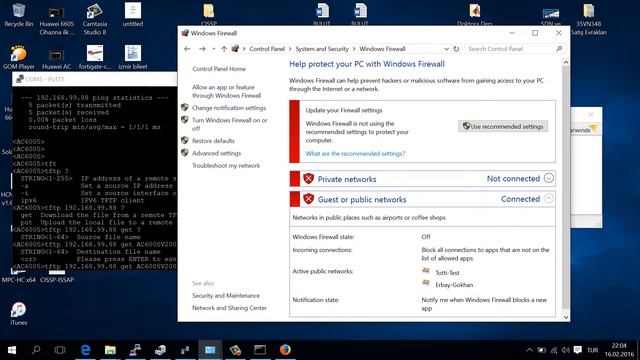Open Network and Sharing Center link

[229, 308]
